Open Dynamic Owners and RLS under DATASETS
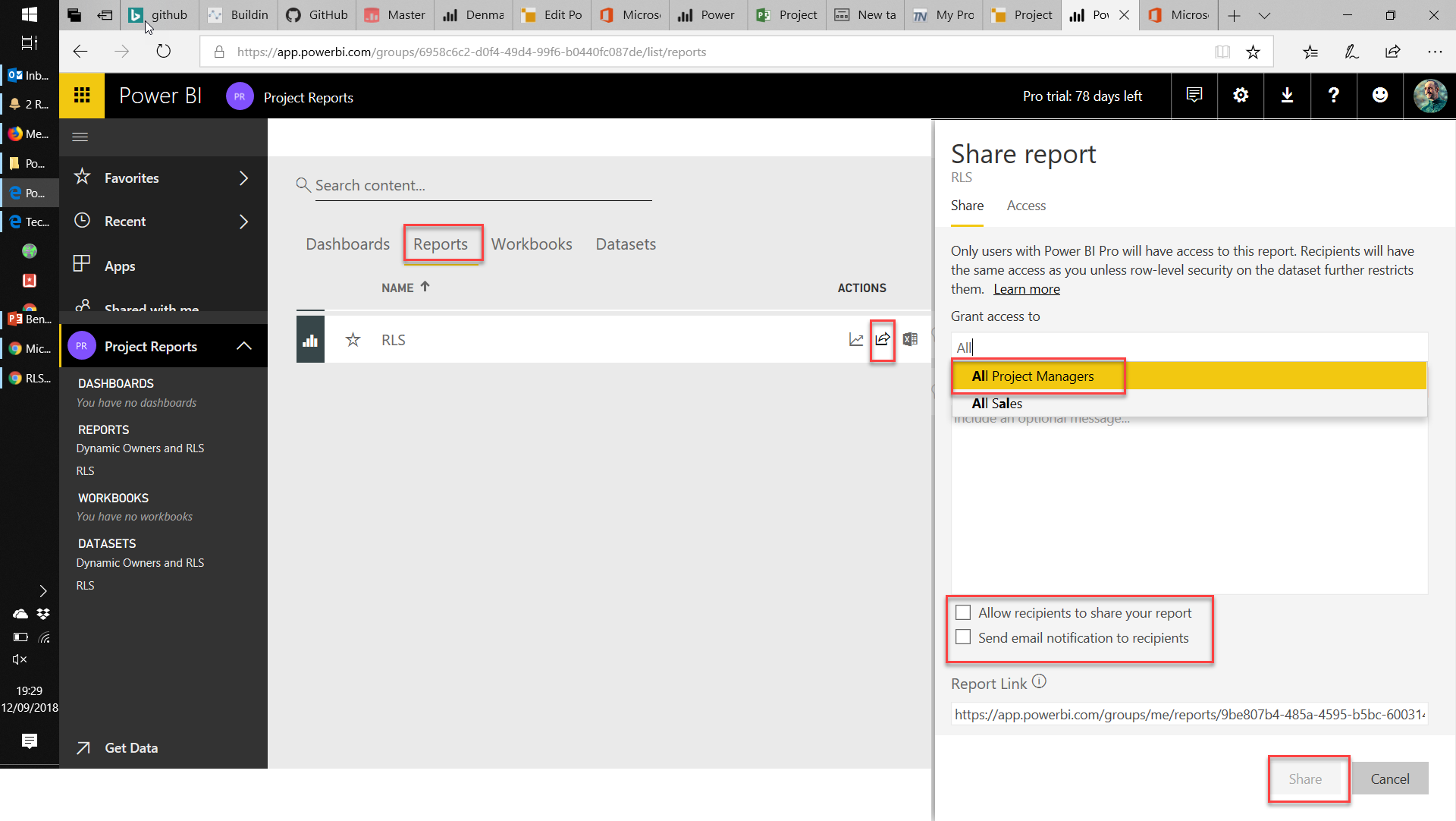The width and height of the screenshot is (1456, 821). click(140, 563)
